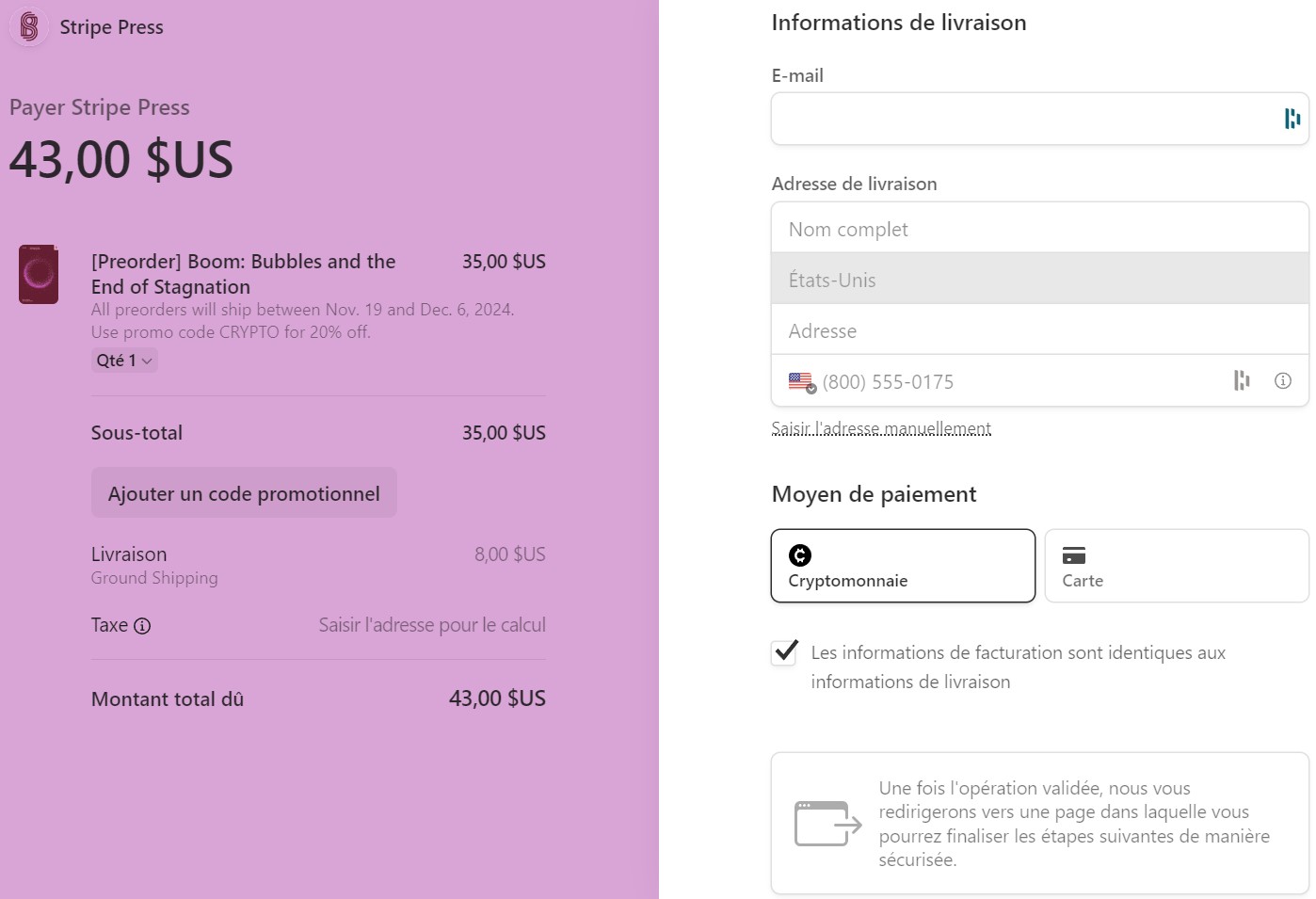Click the info icon next to Taxe
Viewport: 1316px width, 899px height.
click(141, 625)
